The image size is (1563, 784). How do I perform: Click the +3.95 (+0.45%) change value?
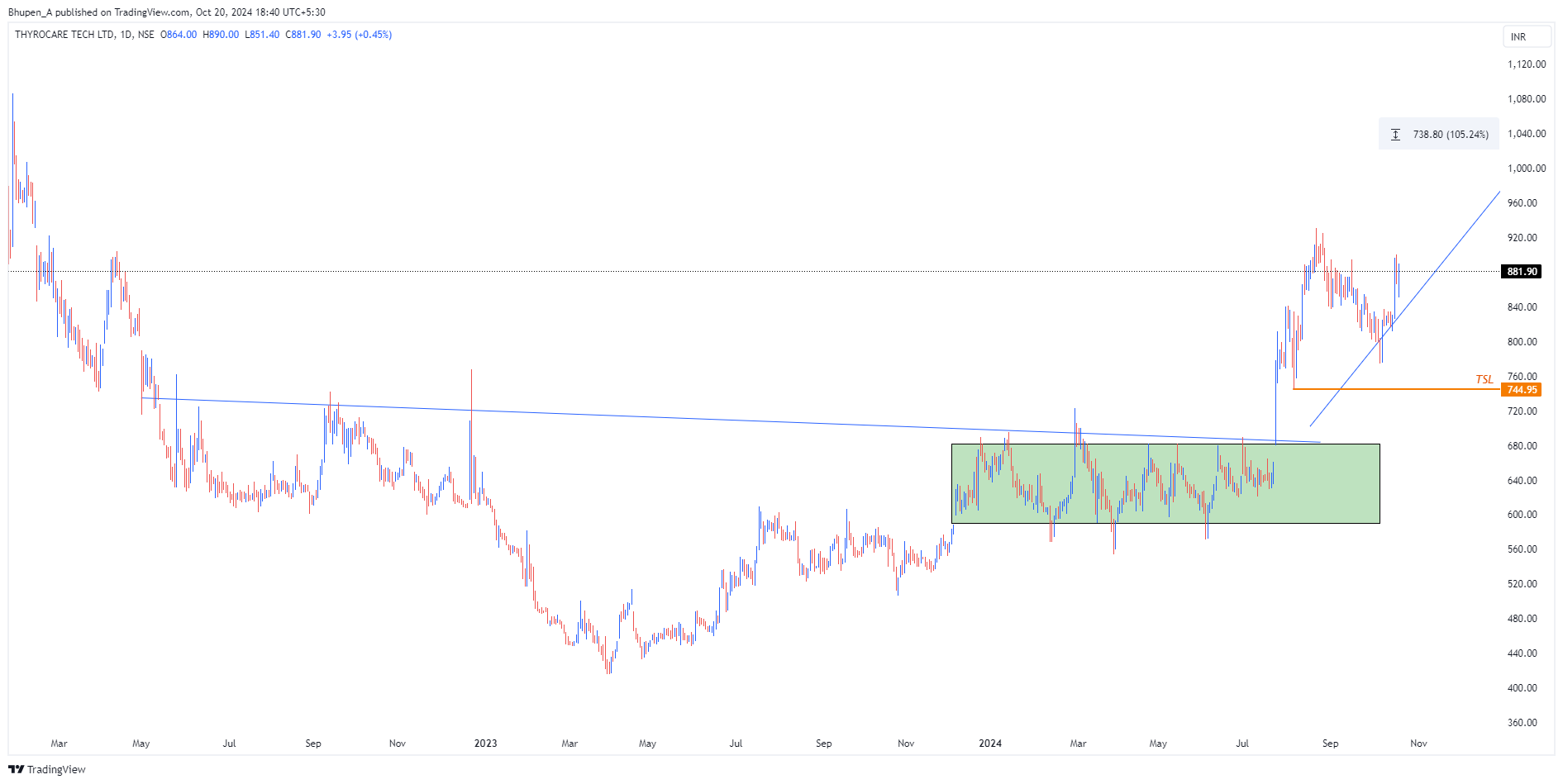tap(359, 35)
